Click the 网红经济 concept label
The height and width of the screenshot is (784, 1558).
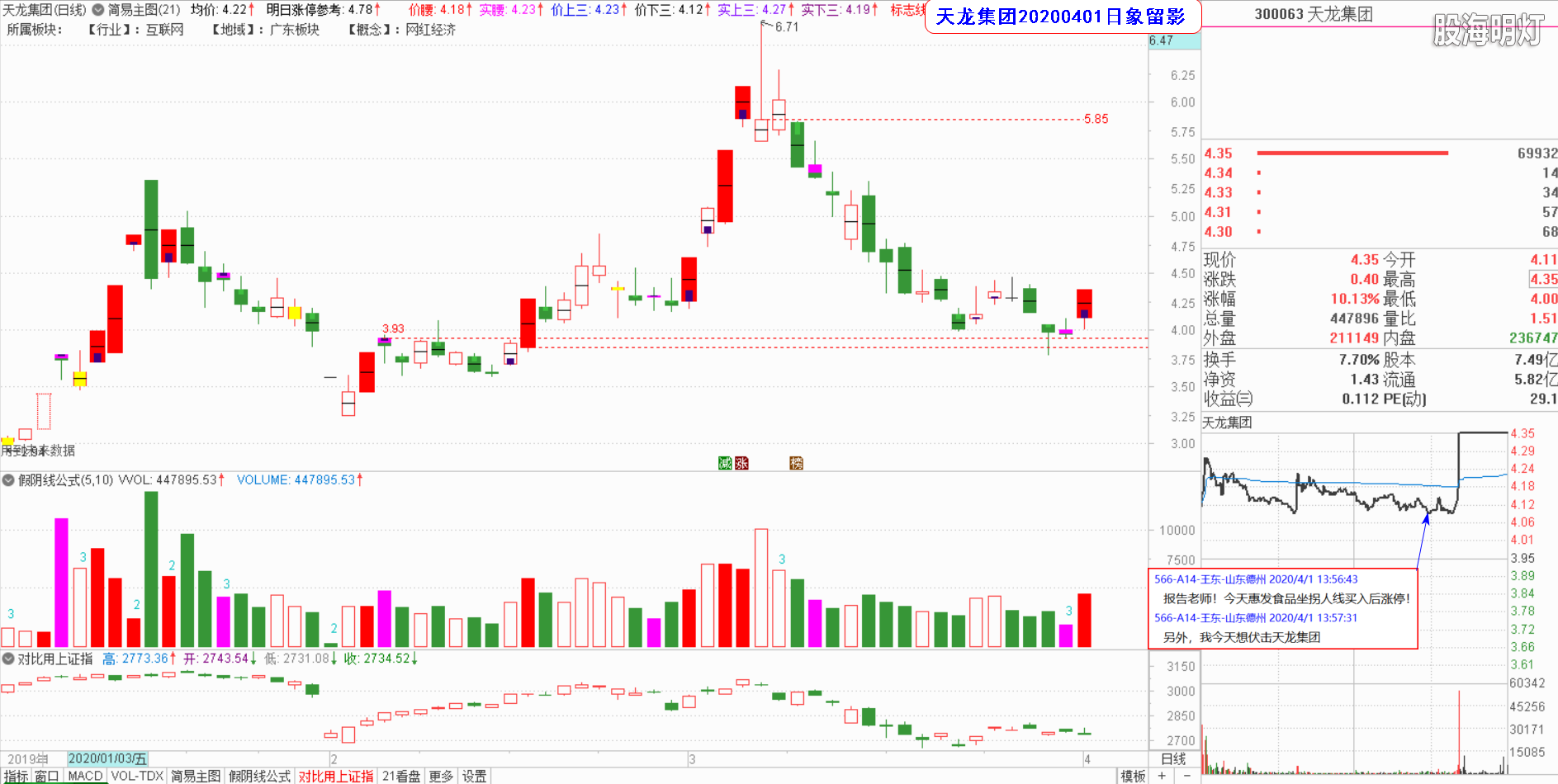pos(430,30)
